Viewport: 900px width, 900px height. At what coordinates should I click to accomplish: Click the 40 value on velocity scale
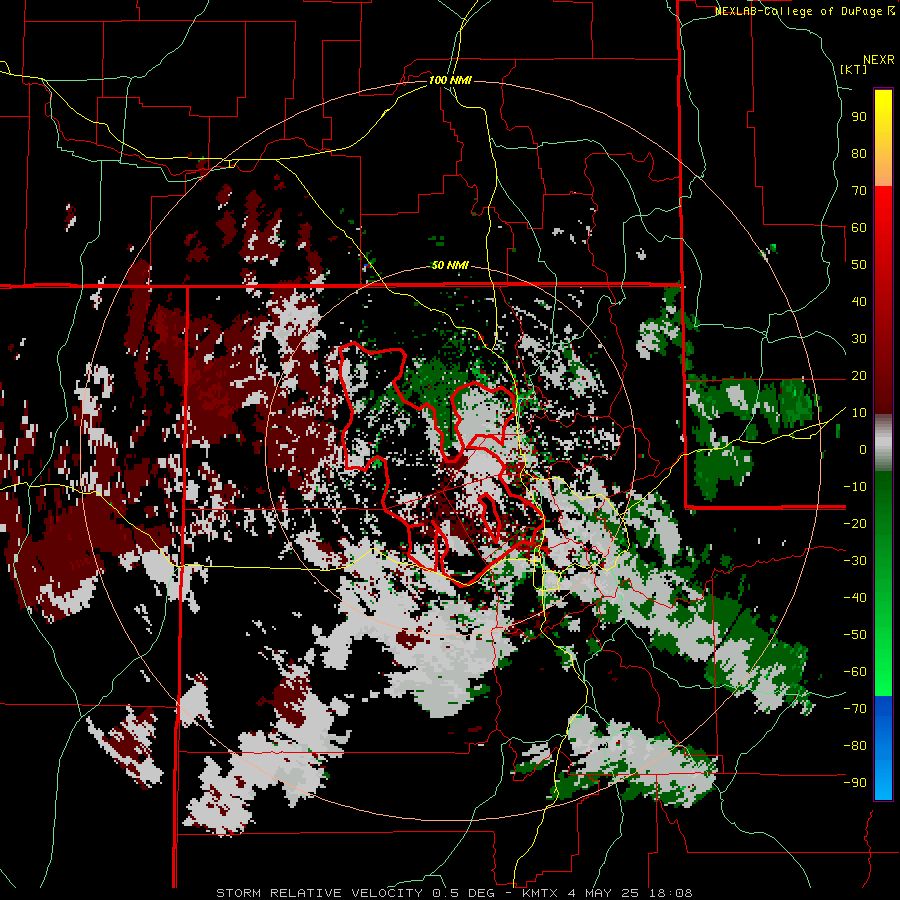tap(859, 302)
